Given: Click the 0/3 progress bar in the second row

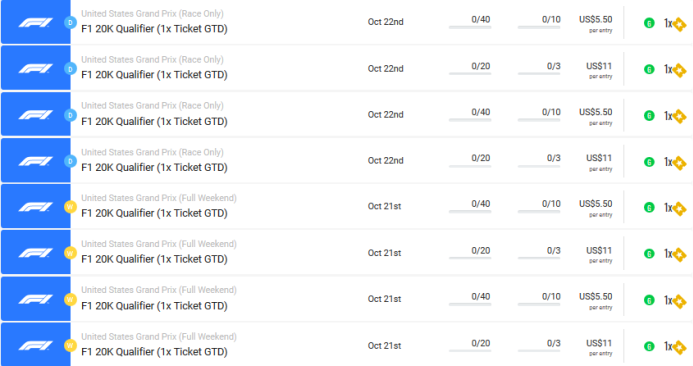Looking at the screenshot, I should [x=539, y=73].
